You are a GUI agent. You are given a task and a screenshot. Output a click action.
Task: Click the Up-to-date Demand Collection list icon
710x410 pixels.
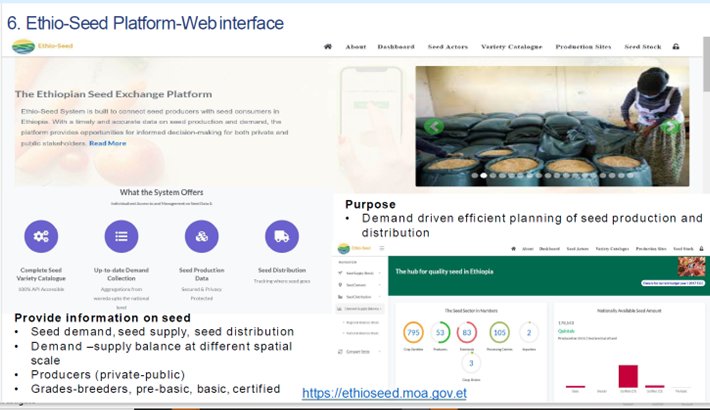pyautogui.click(x=121, y=236)
